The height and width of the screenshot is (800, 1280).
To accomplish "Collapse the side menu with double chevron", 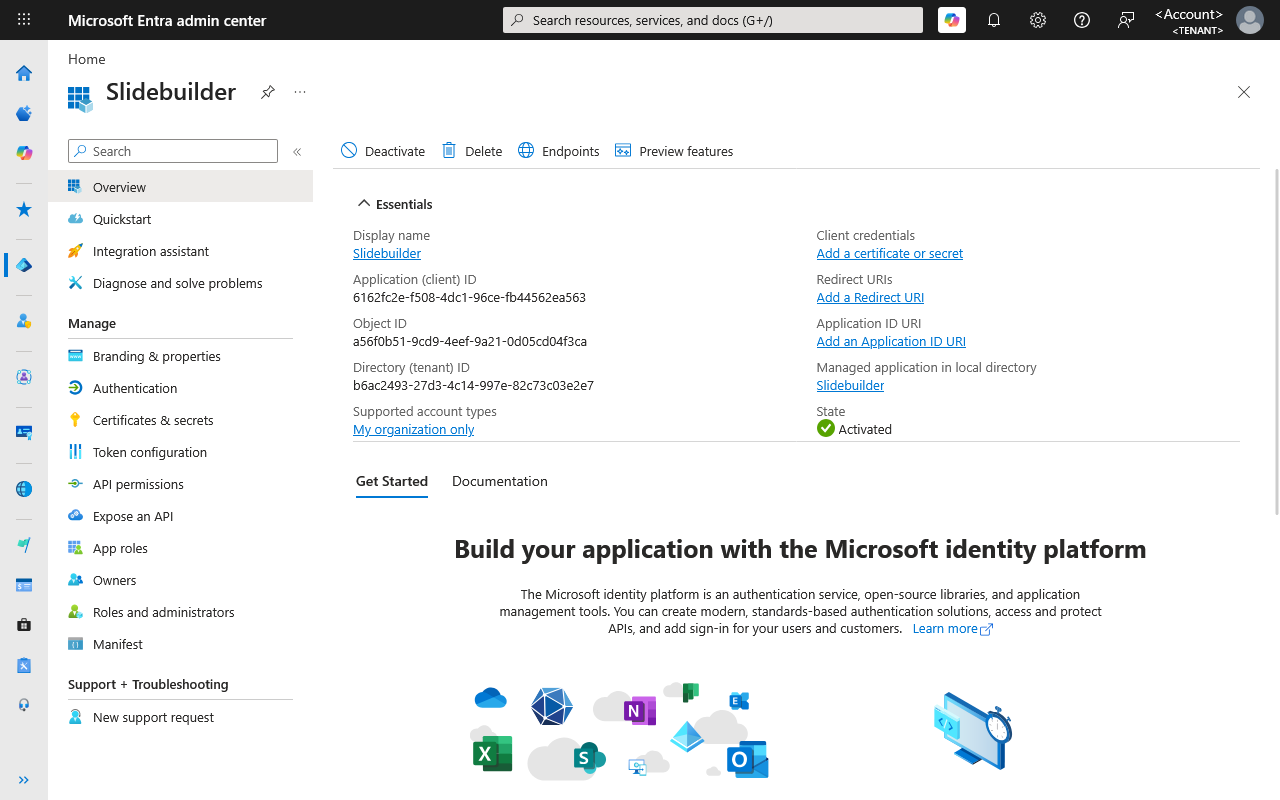I will click(297, 152).
